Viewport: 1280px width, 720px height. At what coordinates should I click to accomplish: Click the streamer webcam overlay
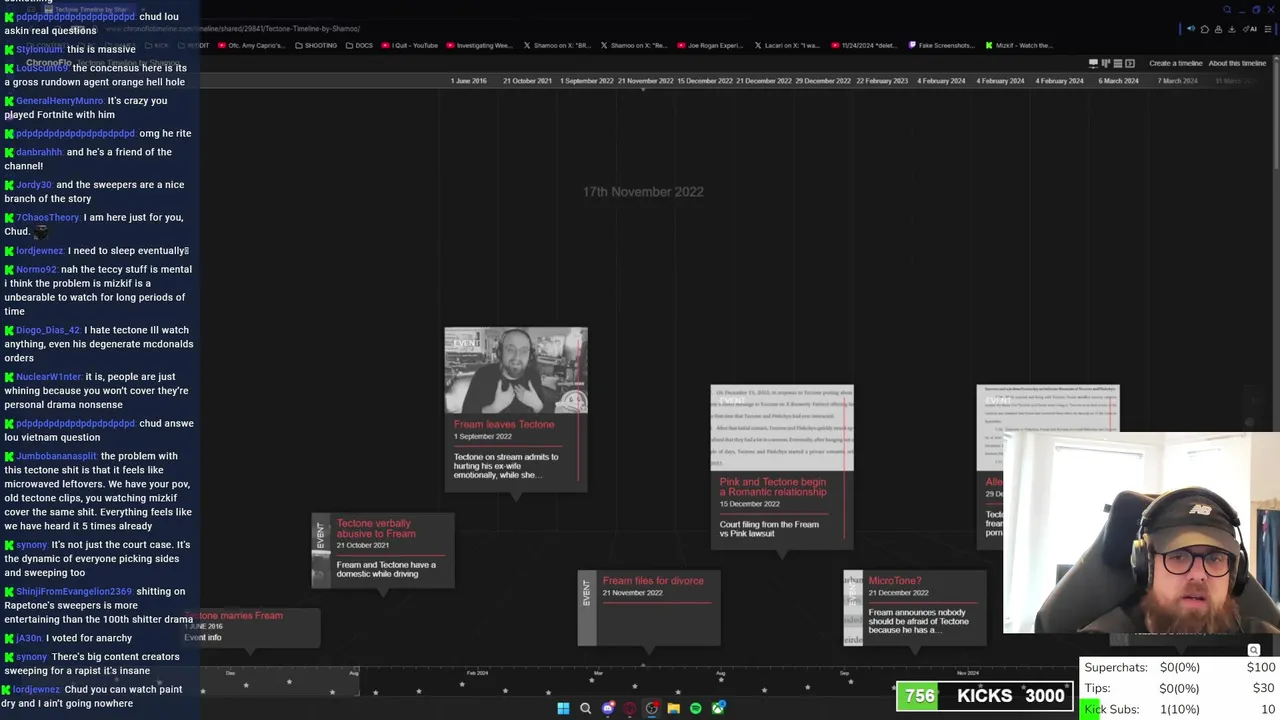tap(1141, 533)
